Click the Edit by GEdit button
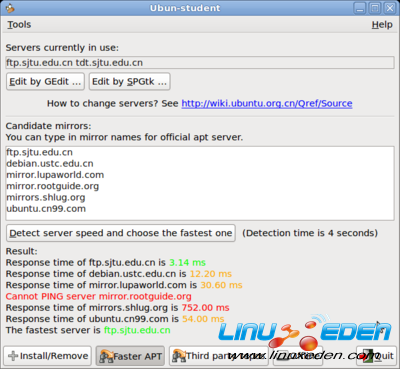This screenshot has width=400, height=369. click(x=45, y=82)
